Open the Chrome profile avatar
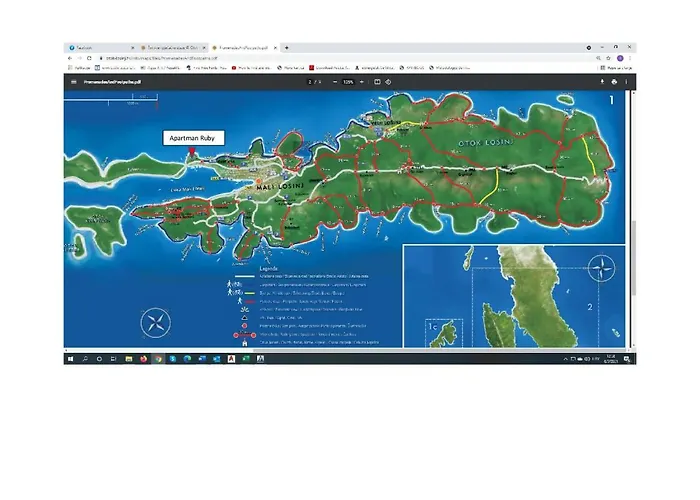The width and height of the screenshot is (700, 500). [x=620, y=58]
